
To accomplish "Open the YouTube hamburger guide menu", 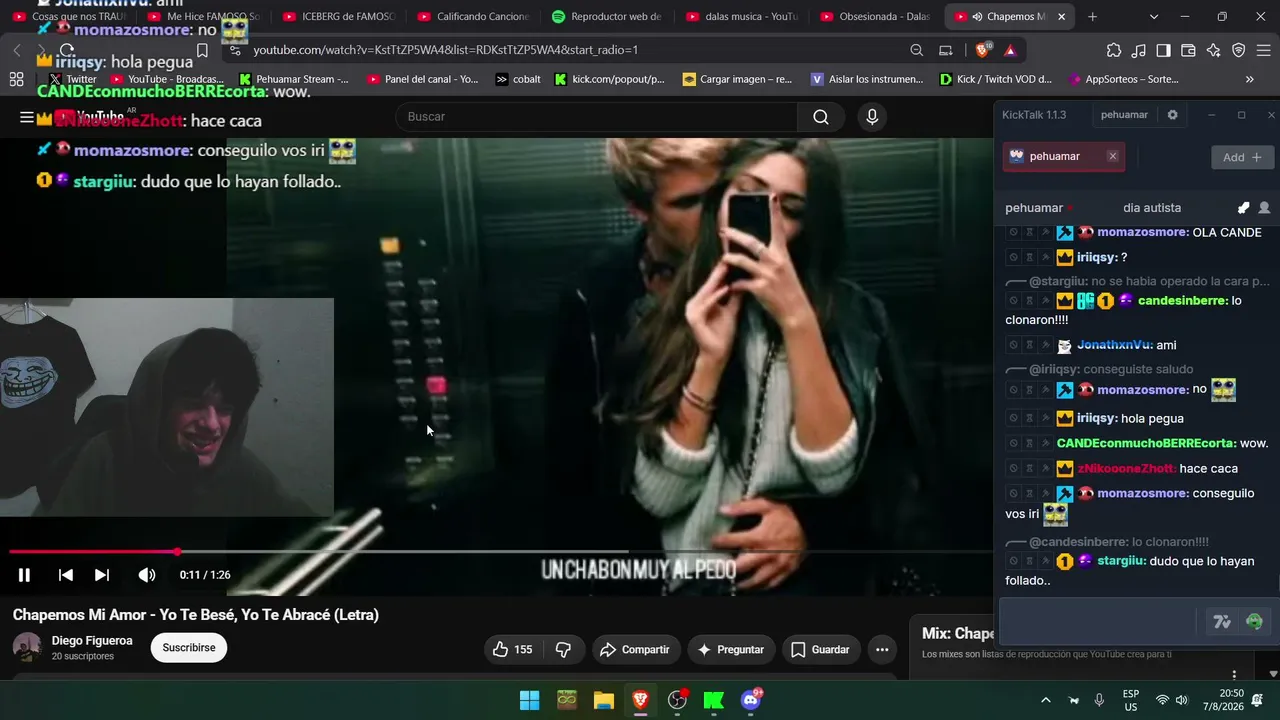I will coord(27,117).
